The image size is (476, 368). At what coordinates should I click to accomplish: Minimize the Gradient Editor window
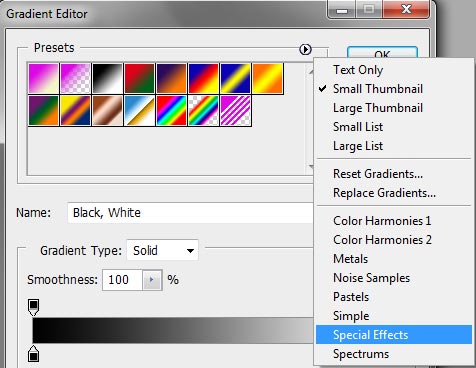(x=342, y=9)
